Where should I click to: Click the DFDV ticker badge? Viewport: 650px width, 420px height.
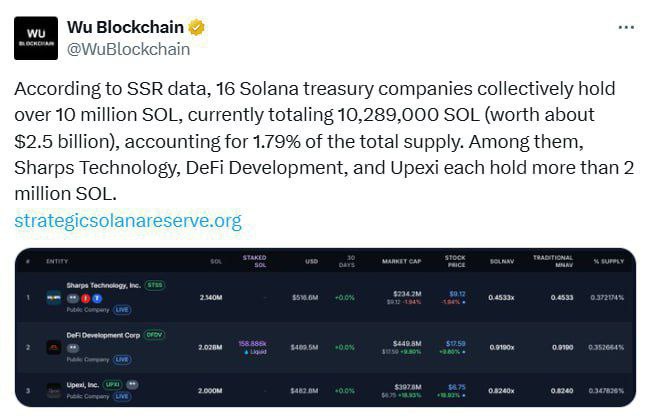coord(154,335)
